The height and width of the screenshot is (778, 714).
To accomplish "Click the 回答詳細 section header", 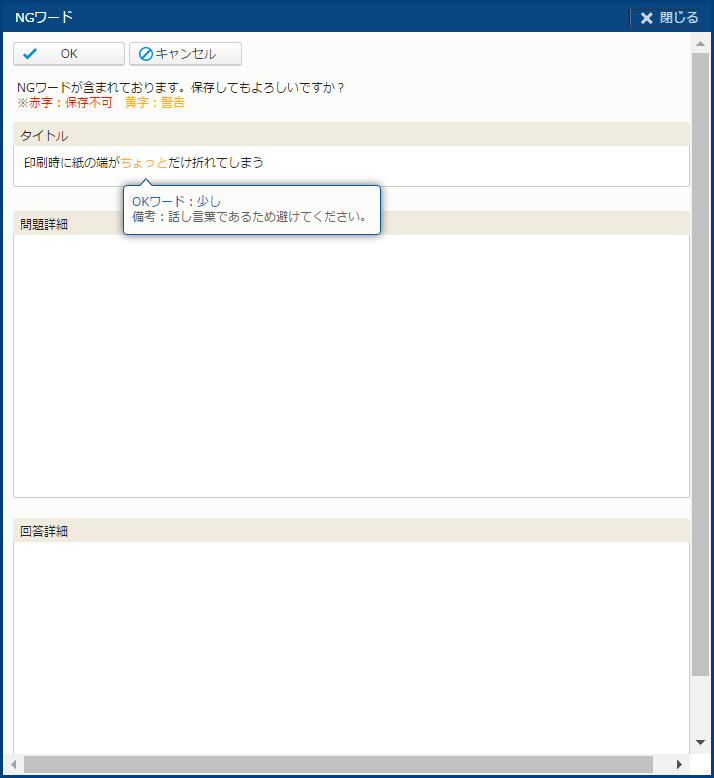I will coord(44,531).
